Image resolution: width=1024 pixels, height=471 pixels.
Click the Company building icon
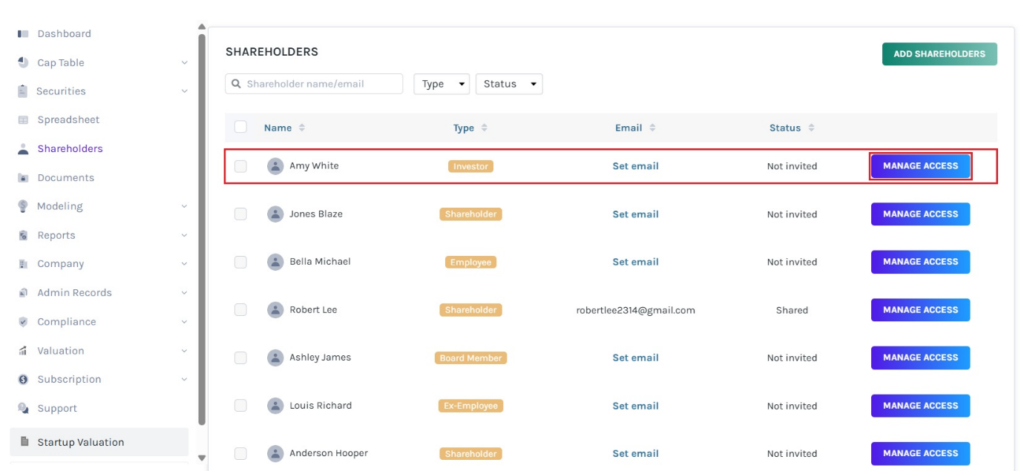(x=23, y=264)
